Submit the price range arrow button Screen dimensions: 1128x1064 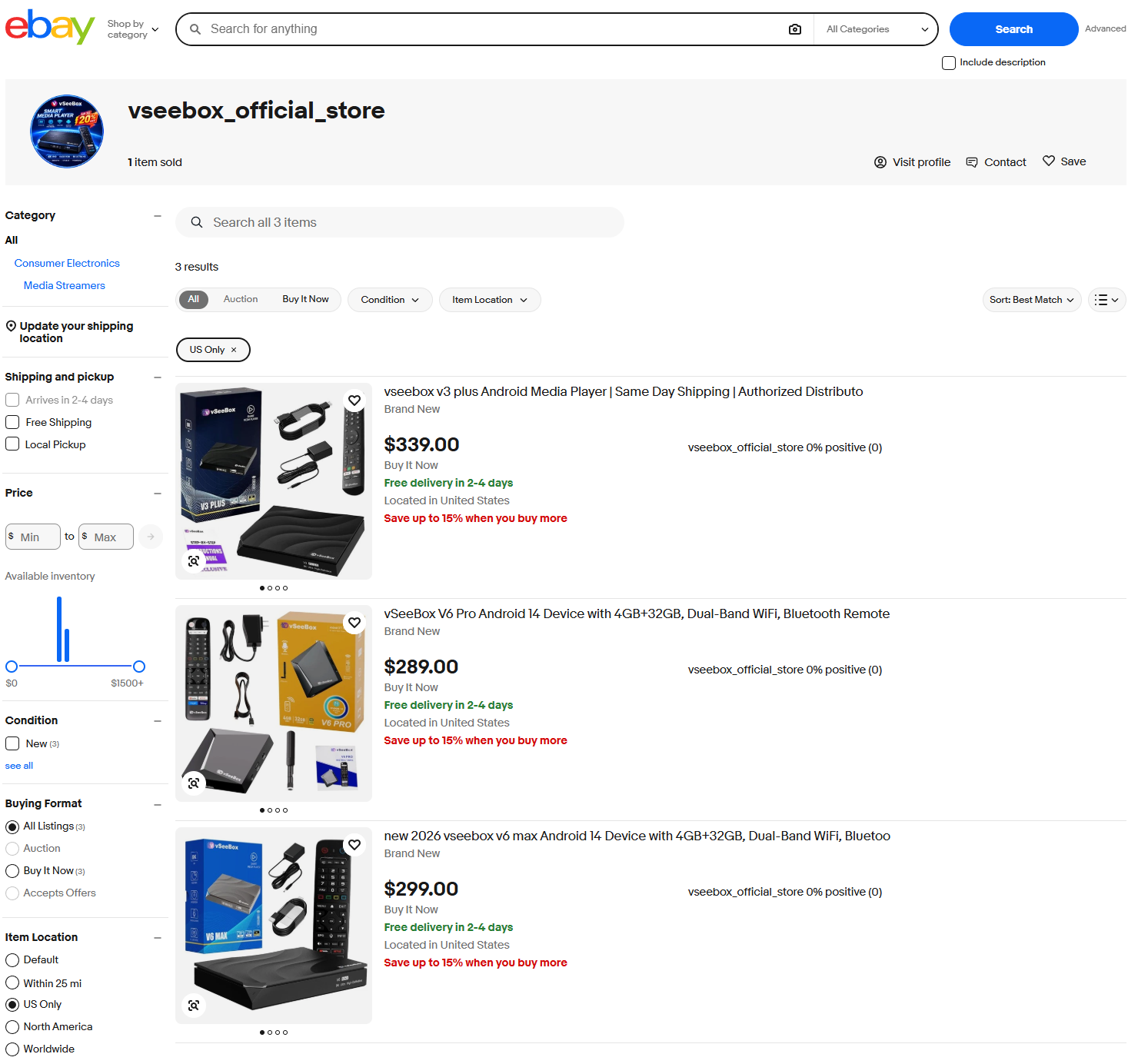coord(151,537)
